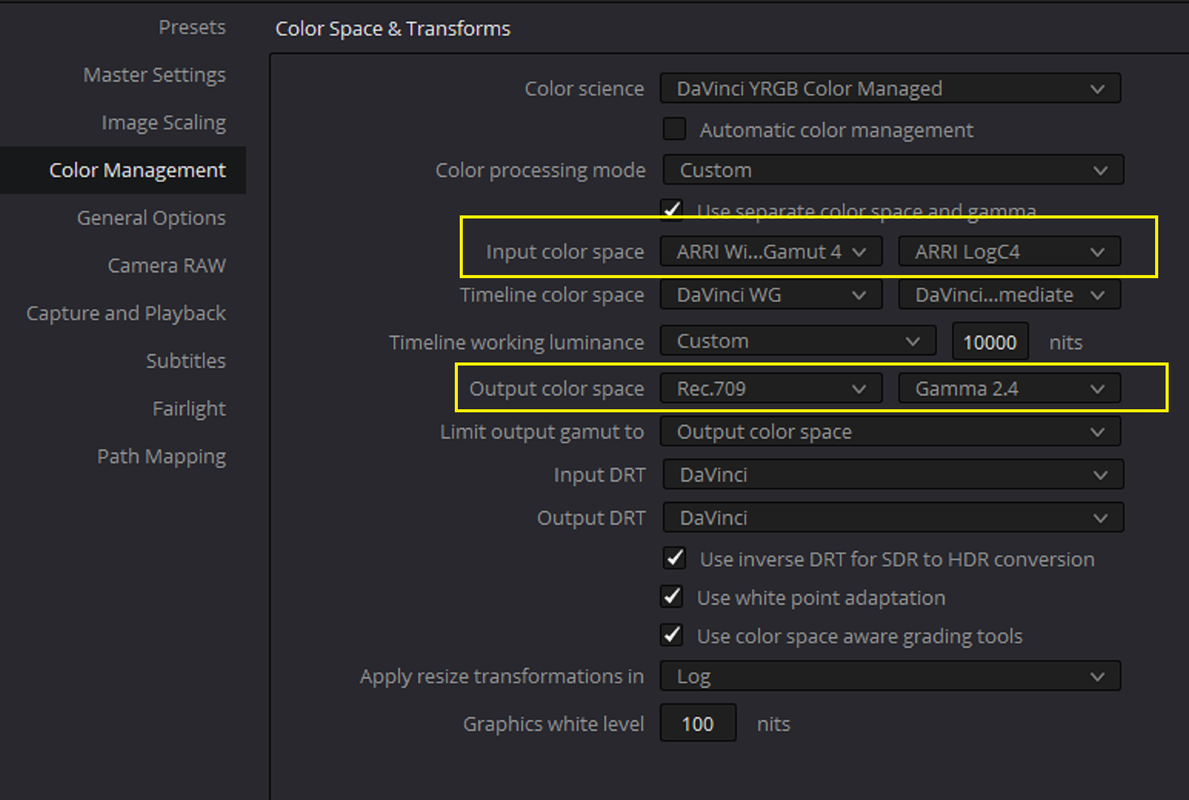Image resolution: width=1189 pixels, height=800 pixels.
Task: Toggle Use inverse DRT for SDR to HDR
Action: (x=674, y=558)
